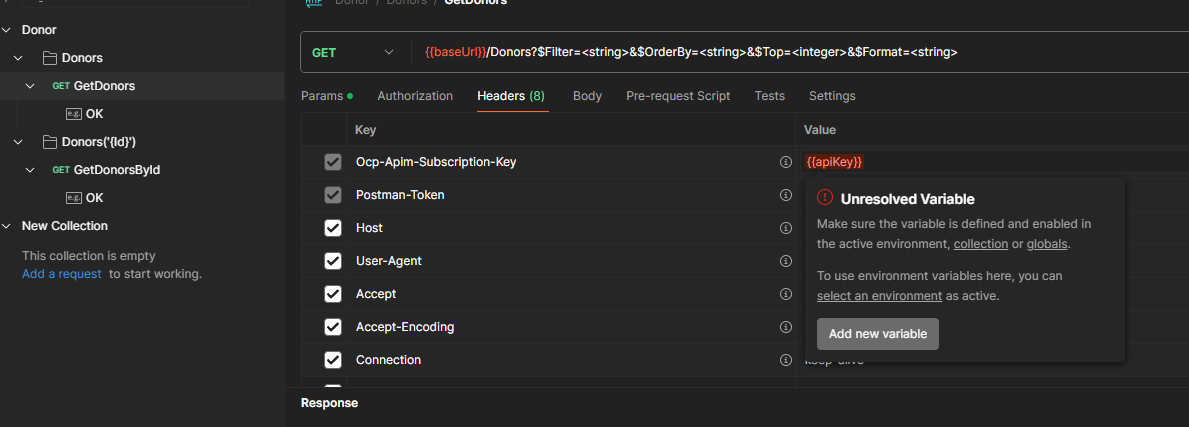Open OK example under GetDonors
Screen dimensions: 1189x427
click(x=94, y=114)
